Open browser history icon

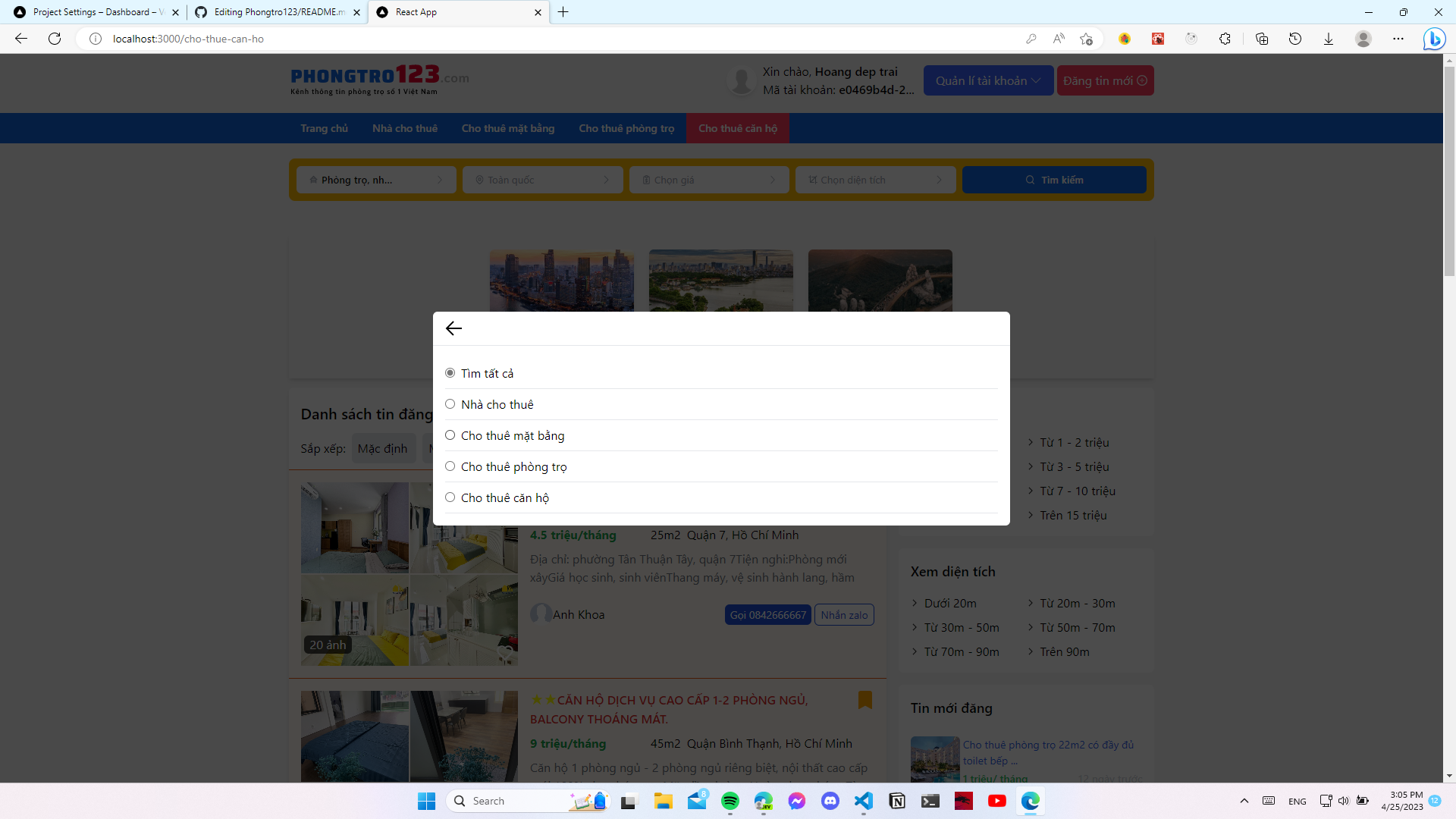tap(1295, 39)
